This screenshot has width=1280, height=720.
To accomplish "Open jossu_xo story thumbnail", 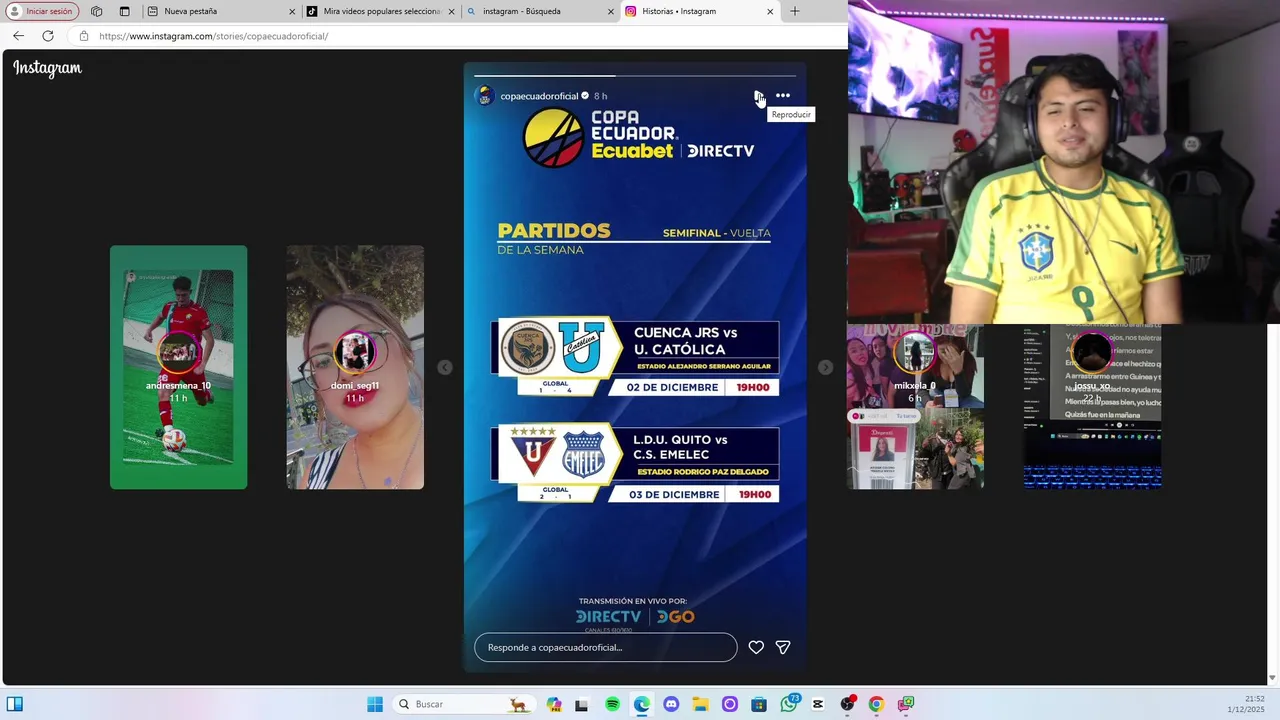I will (1092, 406).
